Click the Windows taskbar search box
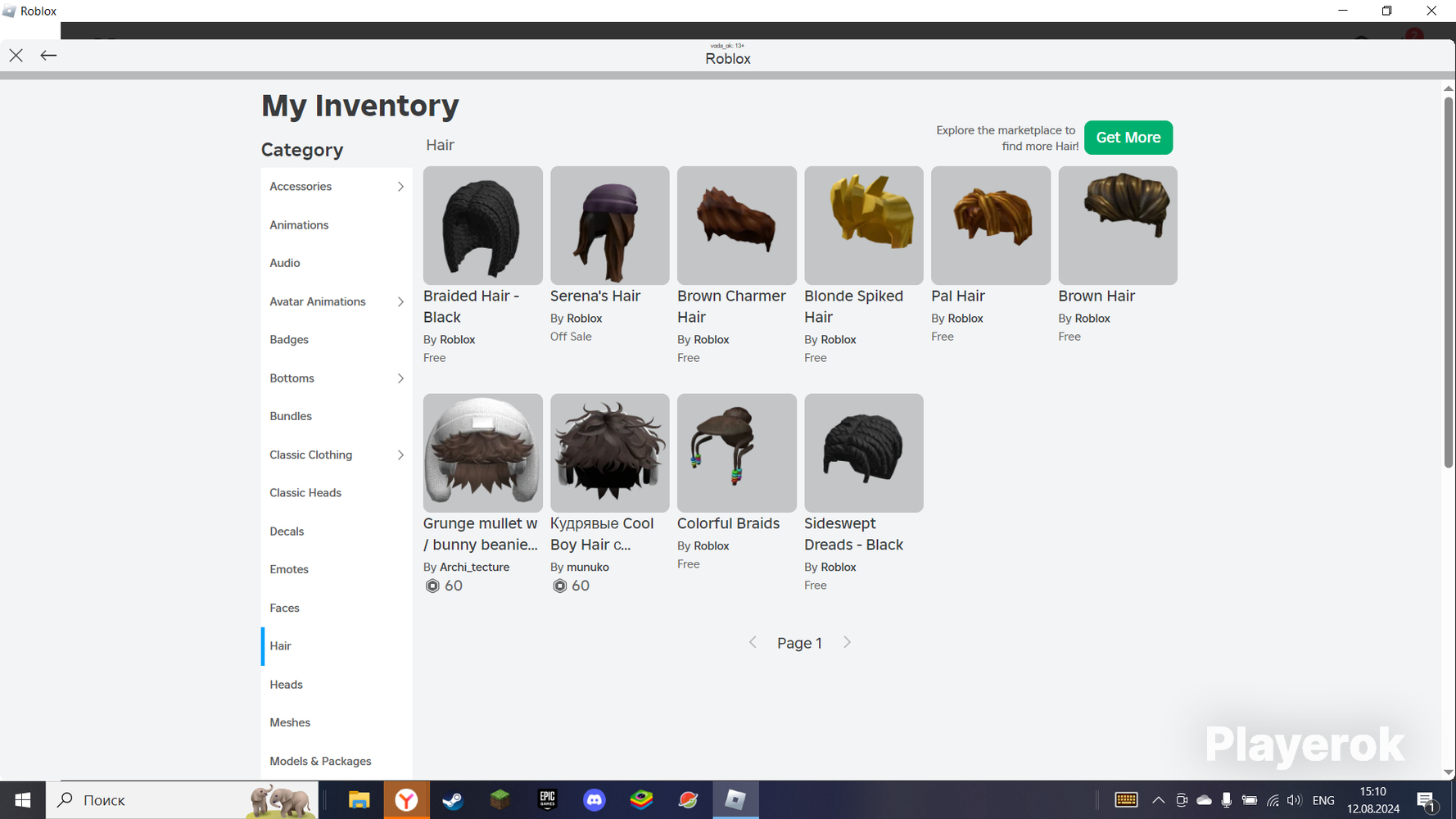The width and height of the screenshot is (1456, 819). coord(183,800)
